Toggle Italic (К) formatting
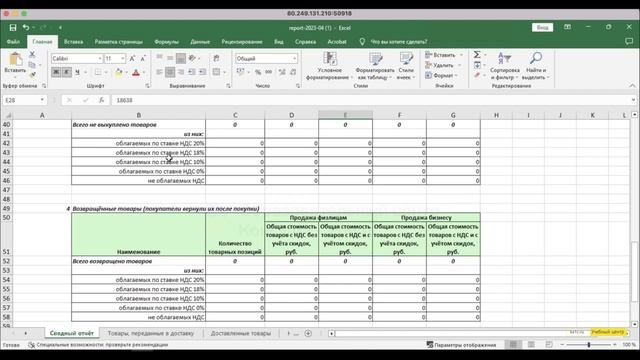Screen dimensions: 640x360 pyautogui.click(x=67, y=72)
